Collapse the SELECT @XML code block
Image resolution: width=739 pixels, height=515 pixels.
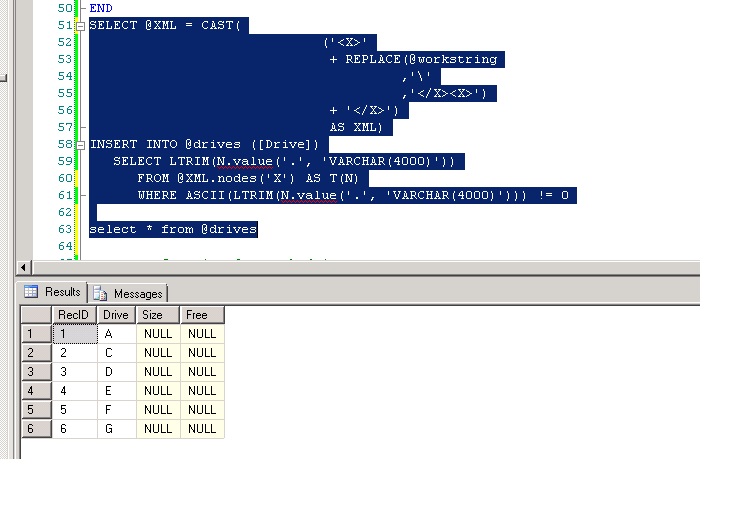[81, 26]
